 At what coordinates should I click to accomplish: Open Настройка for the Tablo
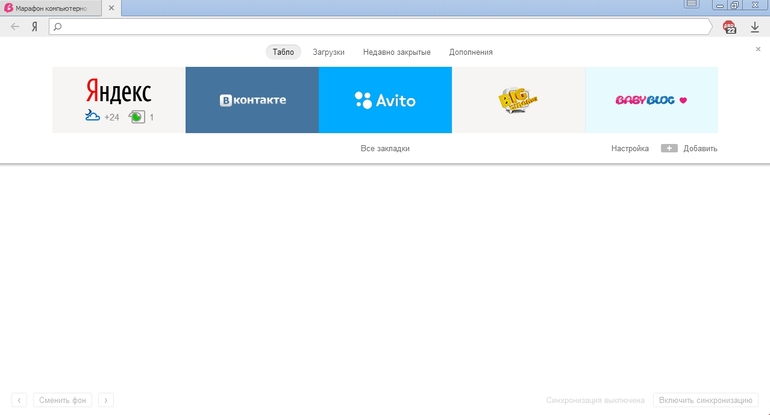point(630,148)
